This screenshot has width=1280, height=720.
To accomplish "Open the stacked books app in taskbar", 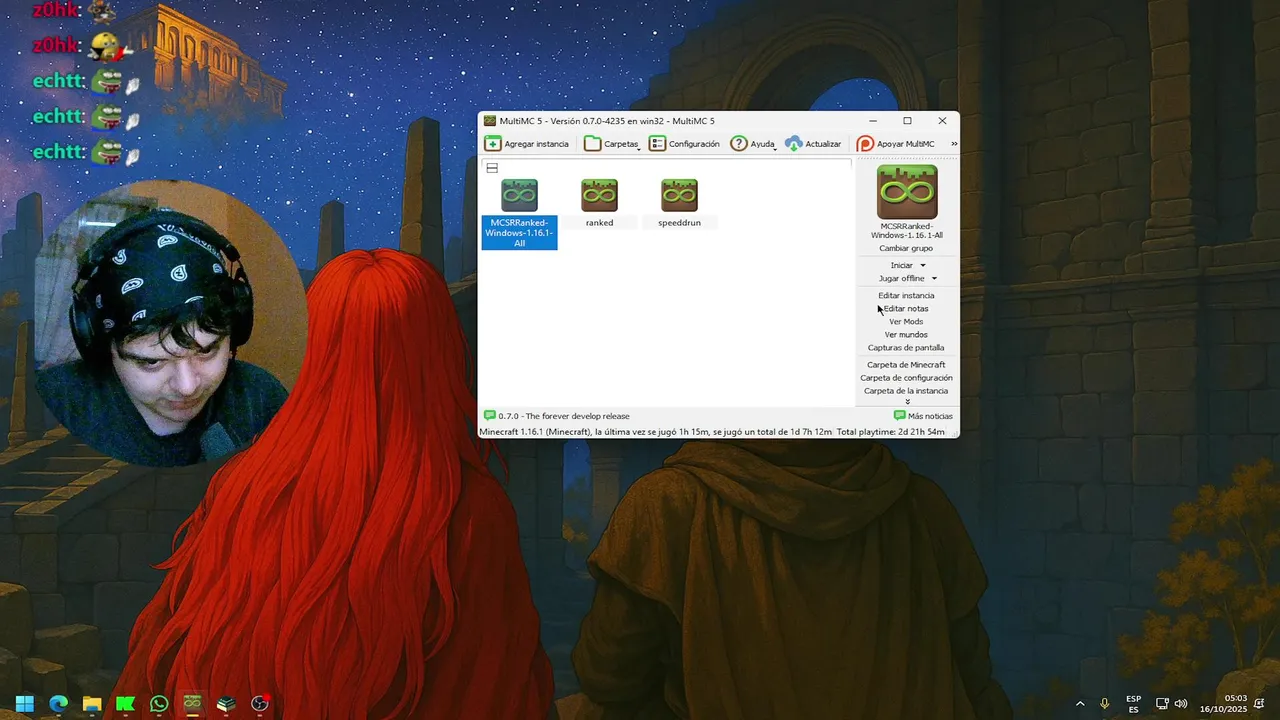I will pos(226,703).
